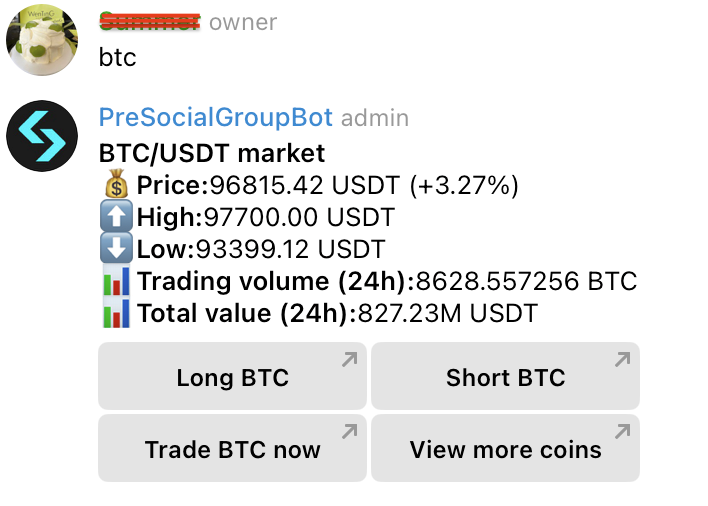708x506 pixels.
Task: Click the owner's btc message text
Action: [117, 57]
